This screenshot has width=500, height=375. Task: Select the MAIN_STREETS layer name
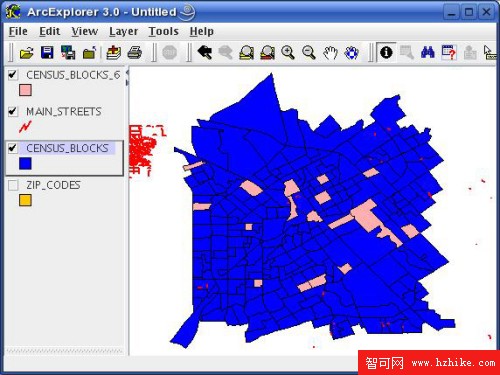point(64,112)
